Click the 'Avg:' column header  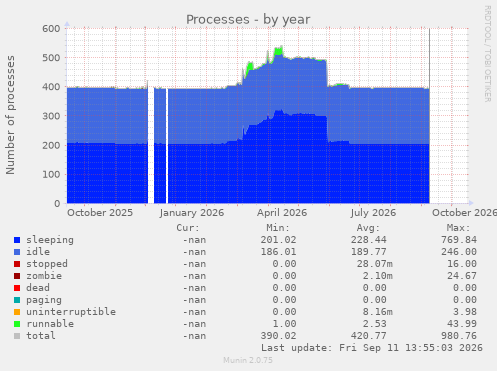(368, 228)
